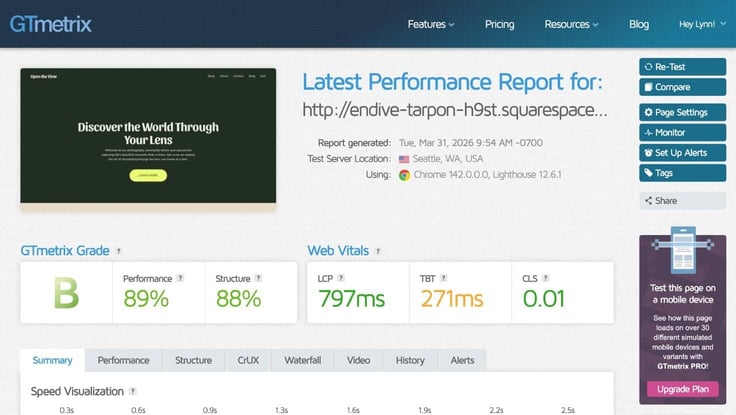Click the USA flag icon
This screenshot has width=736, height=415.
(x=404, y=159)
